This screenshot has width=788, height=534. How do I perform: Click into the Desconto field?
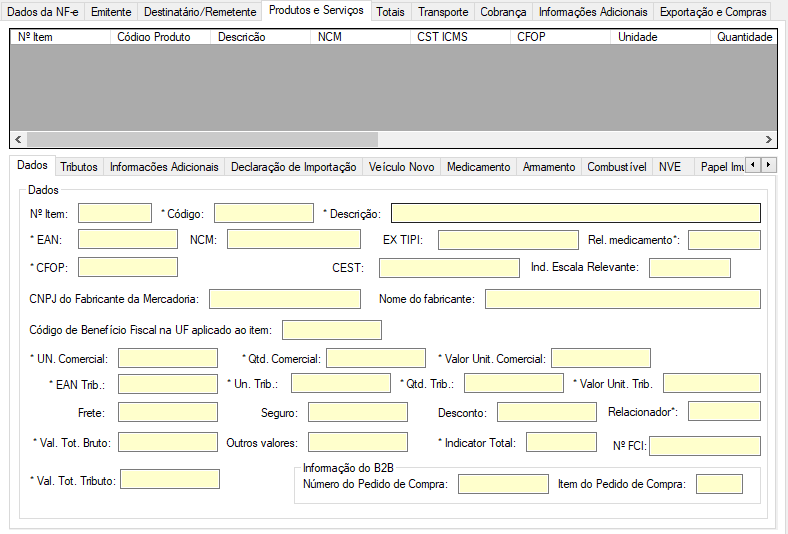pos(547,412)
